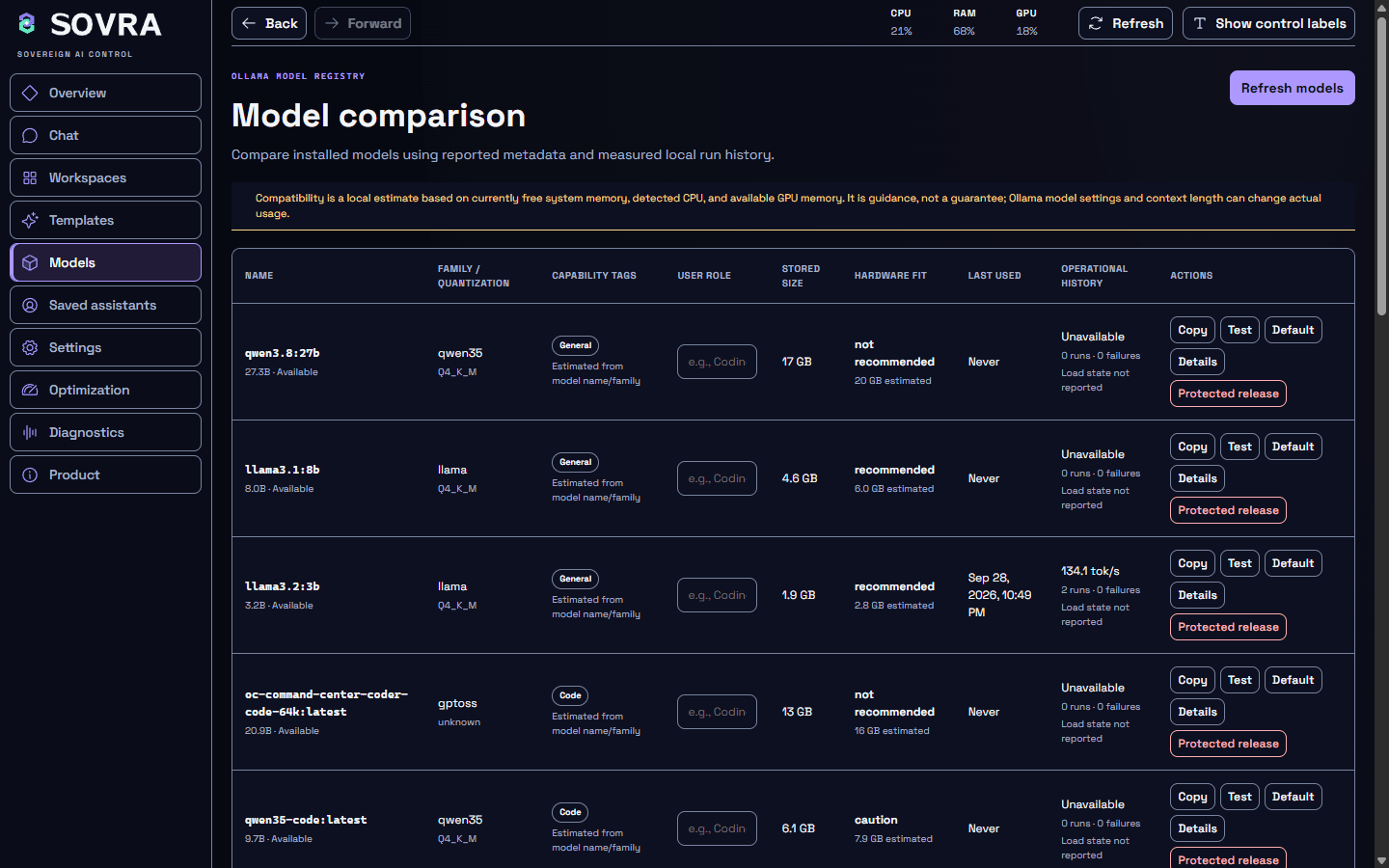
Task: Set llama3.2:3b as Default
Action: pos(1293,563)
